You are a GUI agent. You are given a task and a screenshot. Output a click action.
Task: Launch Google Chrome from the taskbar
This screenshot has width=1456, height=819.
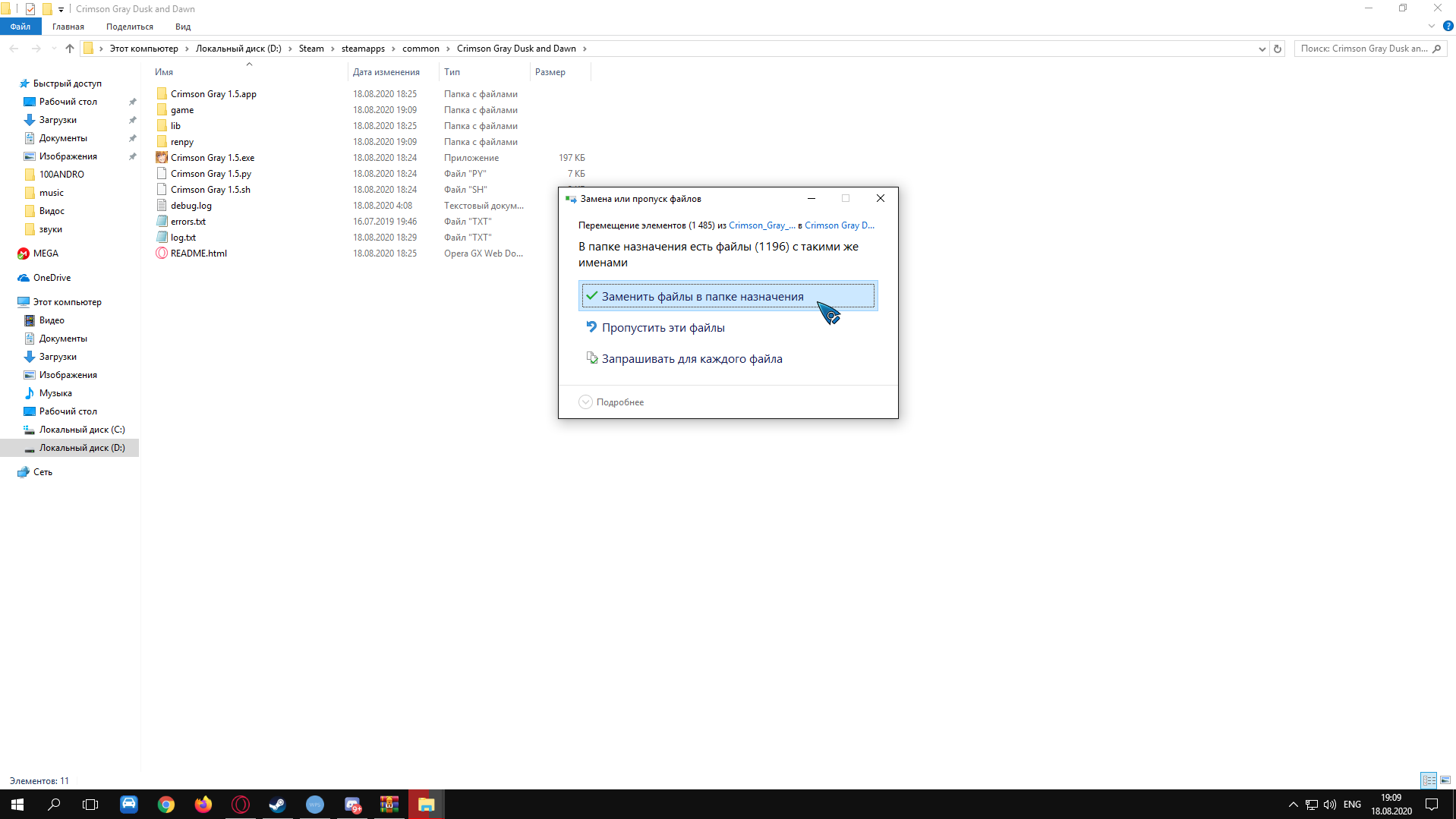click(x=165, y=805)
